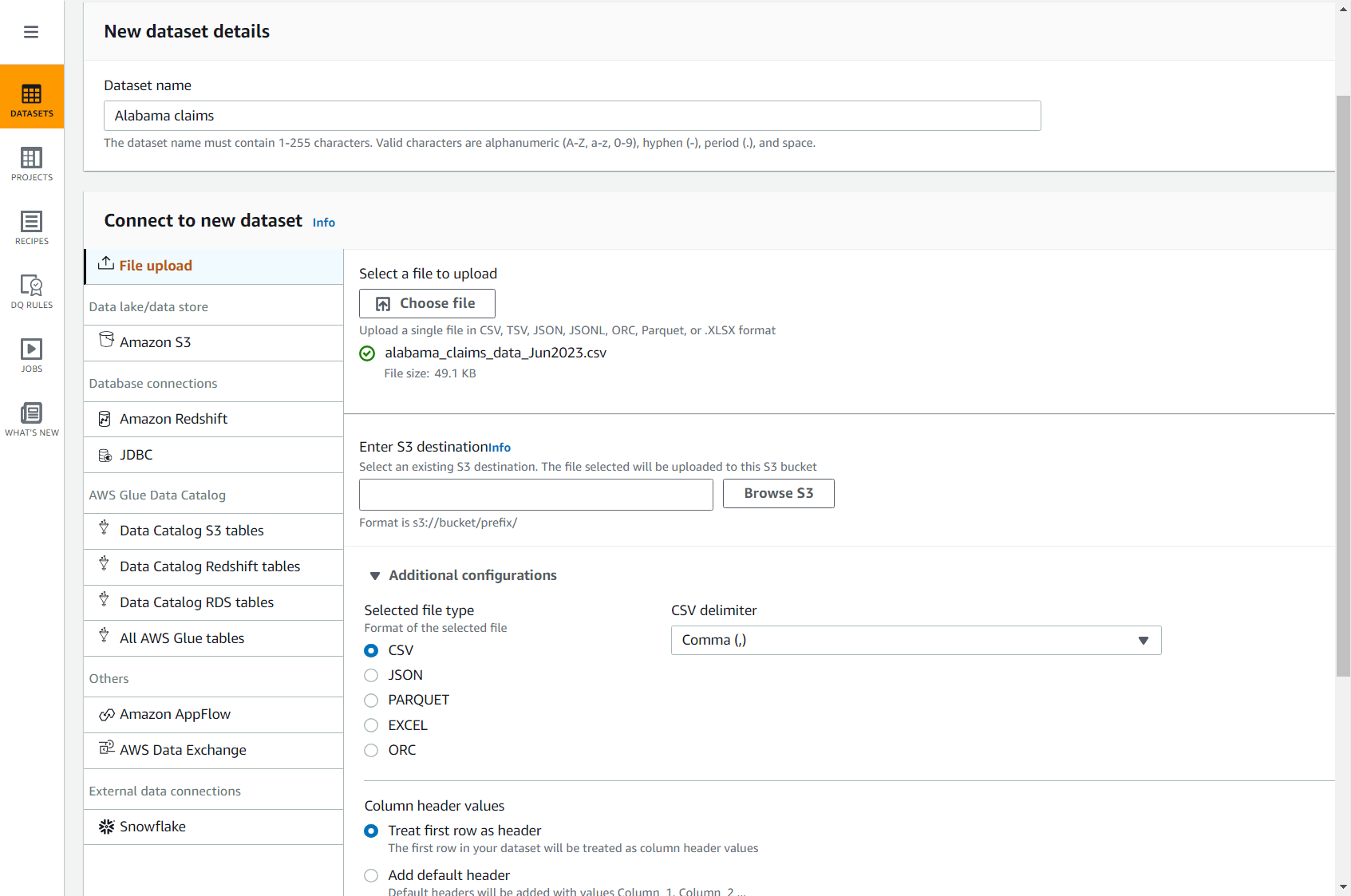The width and height of the screenshot is (1351, 896).
Task: Select the PROJECTS icon in sidebar
Action: coord(32,160)
